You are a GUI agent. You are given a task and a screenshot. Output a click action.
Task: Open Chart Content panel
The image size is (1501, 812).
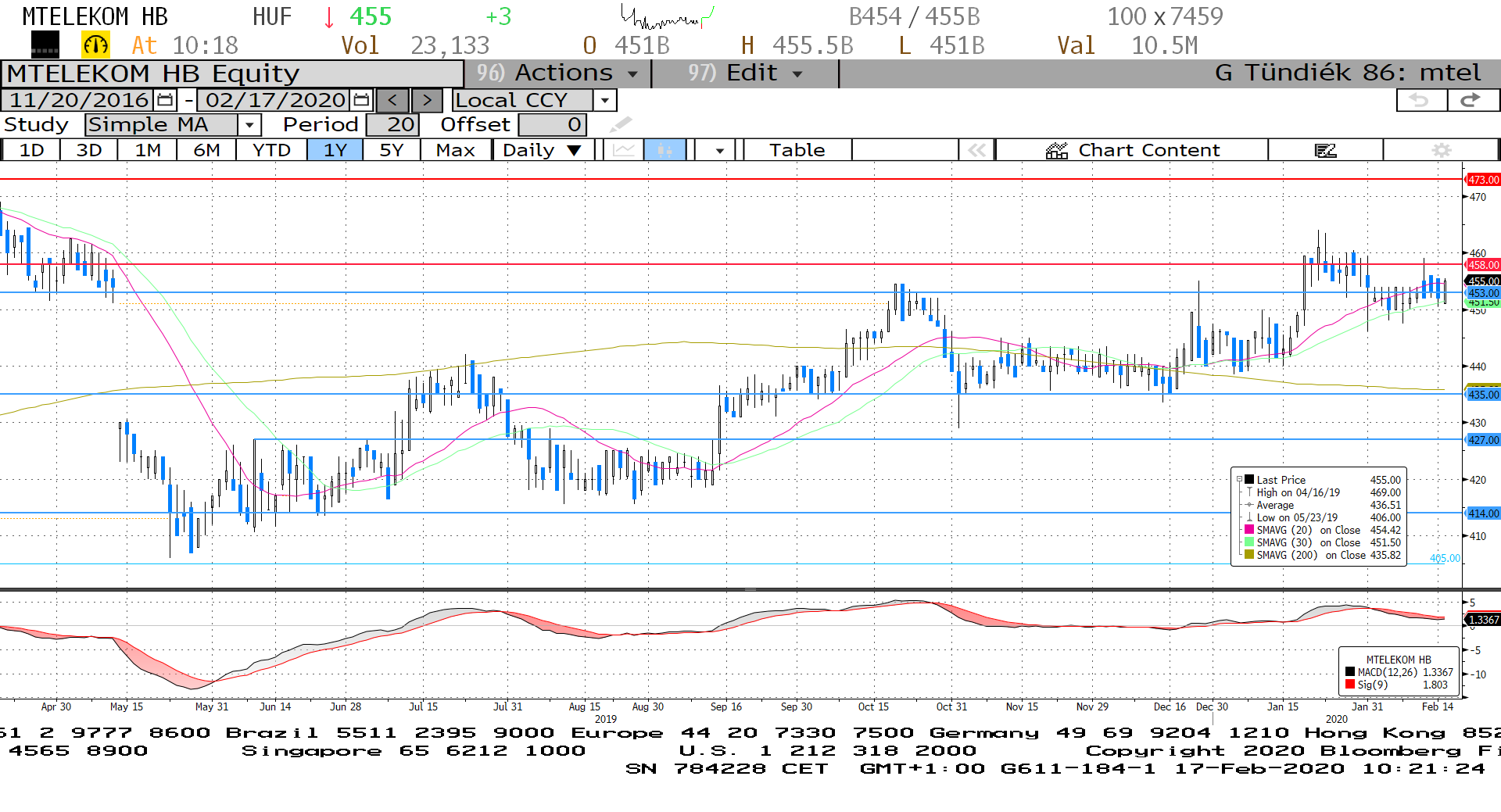[1132, 150]
